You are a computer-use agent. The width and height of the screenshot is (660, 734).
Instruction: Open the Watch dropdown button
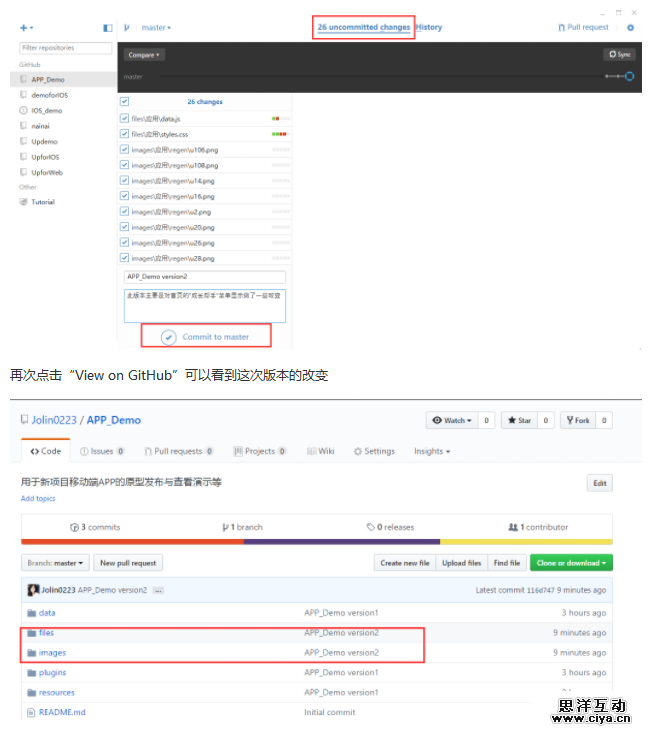(452, 420)
